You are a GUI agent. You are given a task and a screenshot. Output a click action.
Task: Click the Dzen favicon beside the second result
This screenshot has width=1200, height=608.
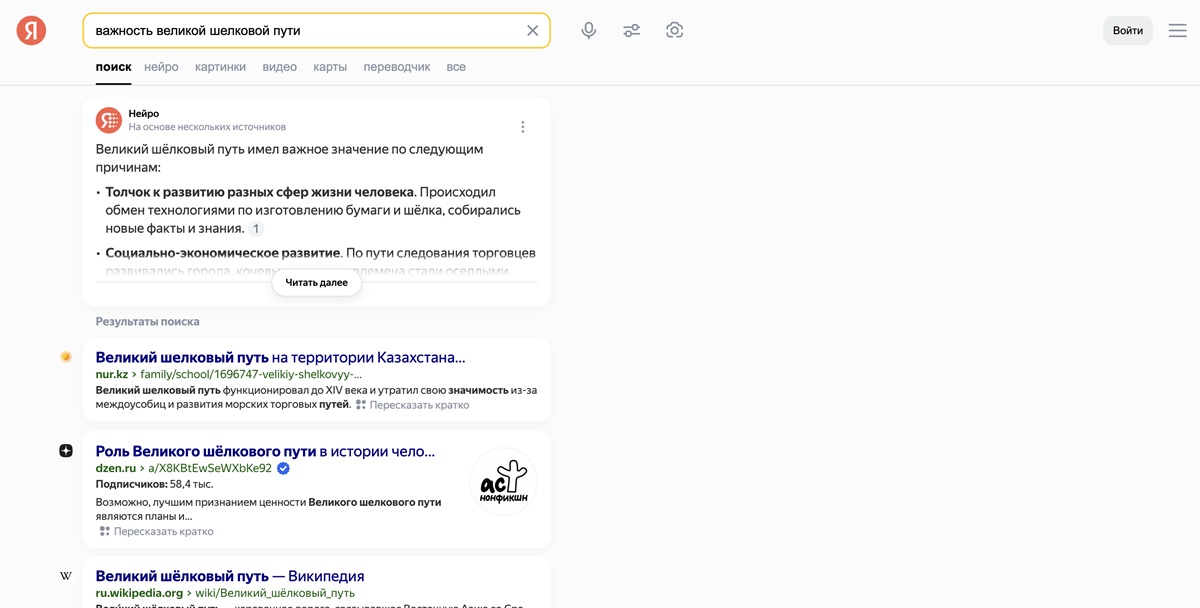[x=66, y=451]
